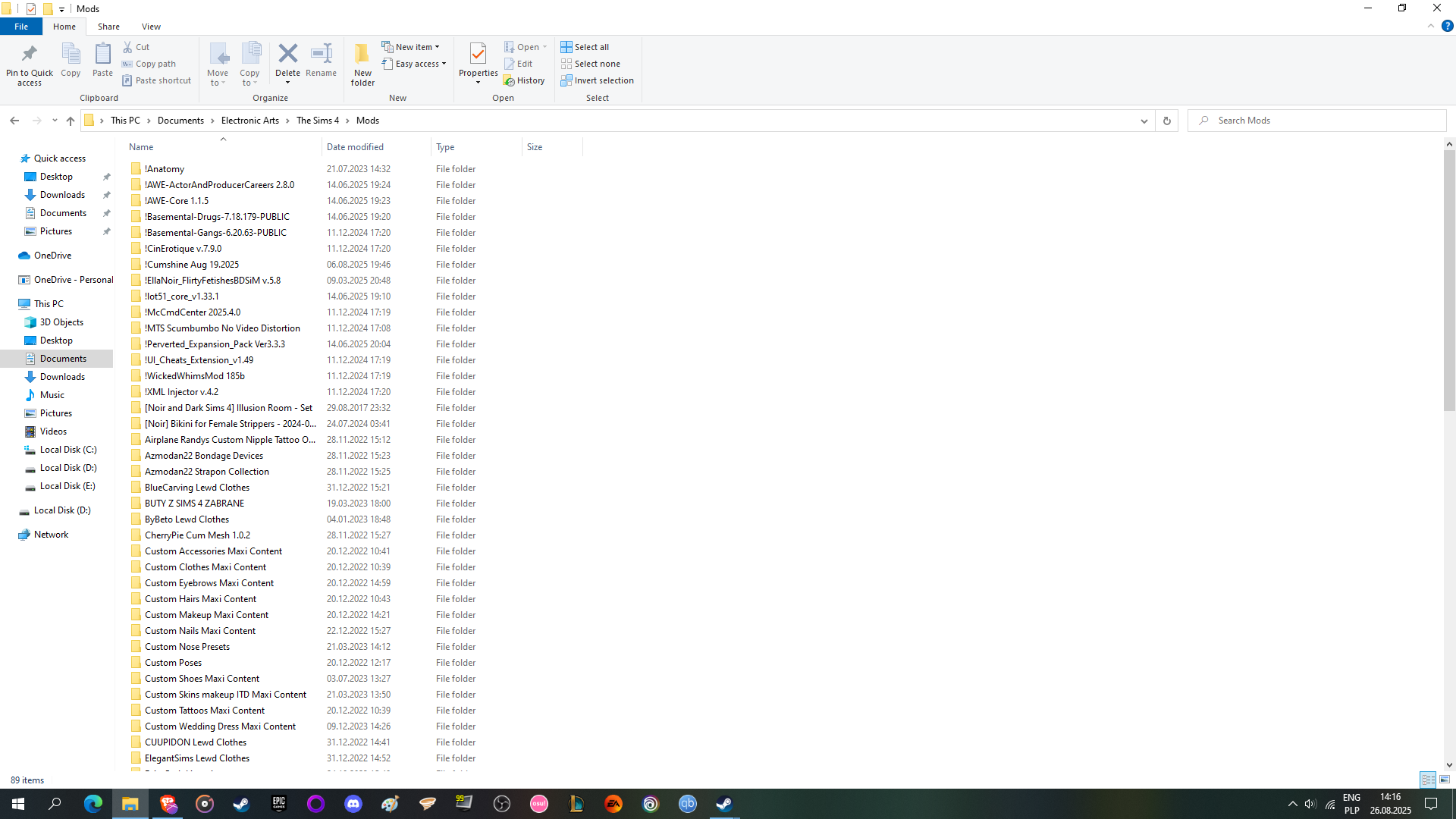This screenshot has height=819, width=1456.
Task: Cut the selection with the scissors
Action: [x=136, y=47]
